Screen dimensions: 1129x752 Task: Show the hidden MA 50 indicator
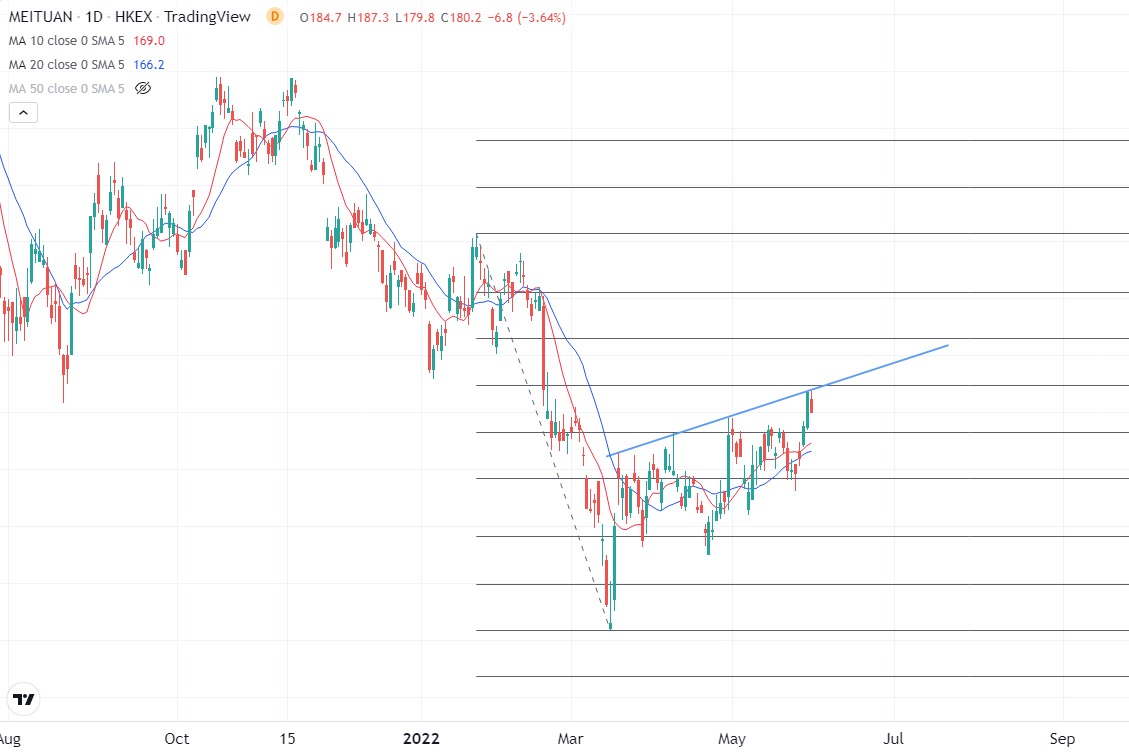pos(143,89)
